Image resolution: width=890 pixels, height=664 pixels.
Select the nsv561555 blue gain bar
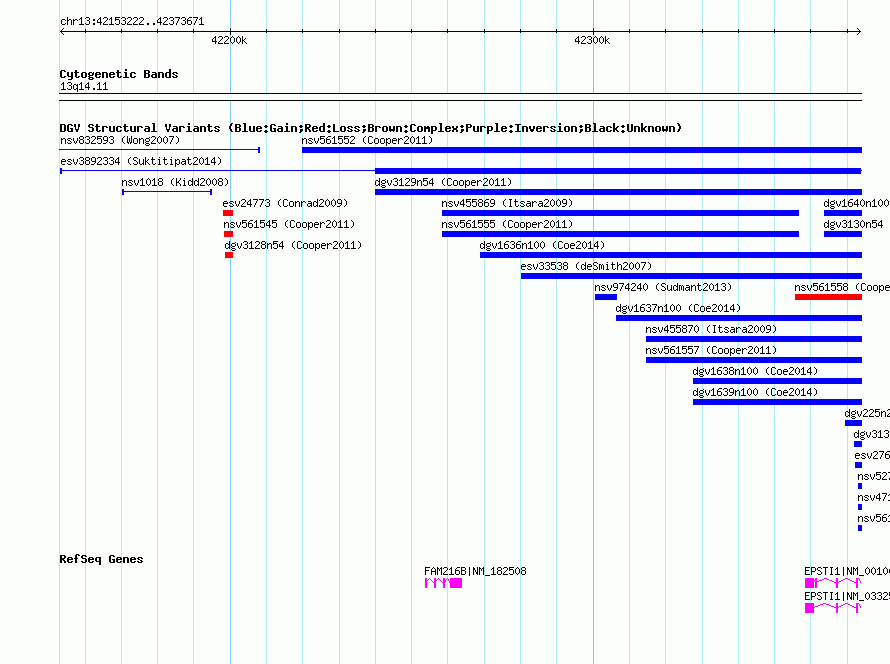coord(620,234)
